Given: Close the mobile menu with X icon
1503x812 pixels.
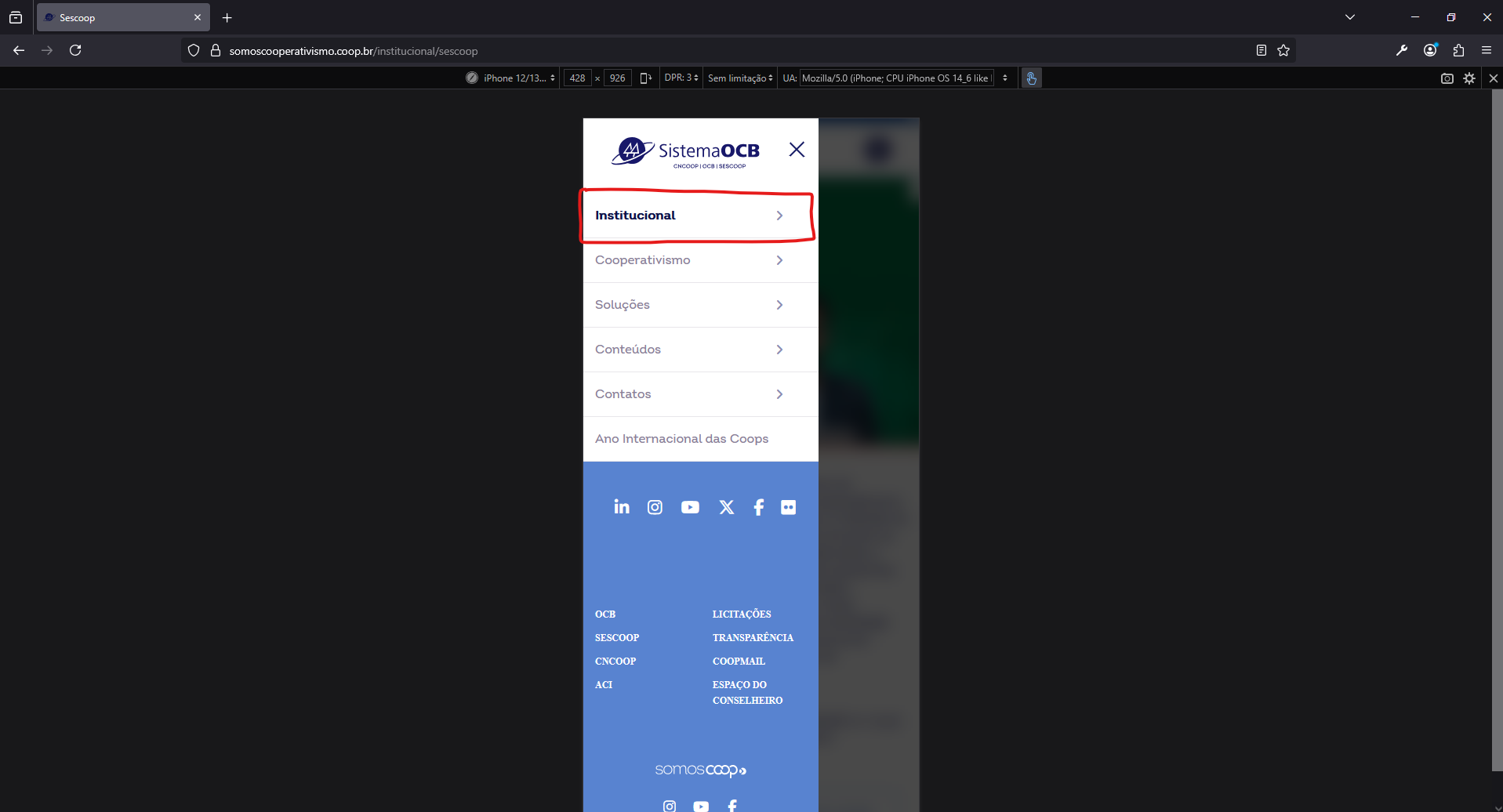Looking at the screenshot, I should tap(797, 150).
